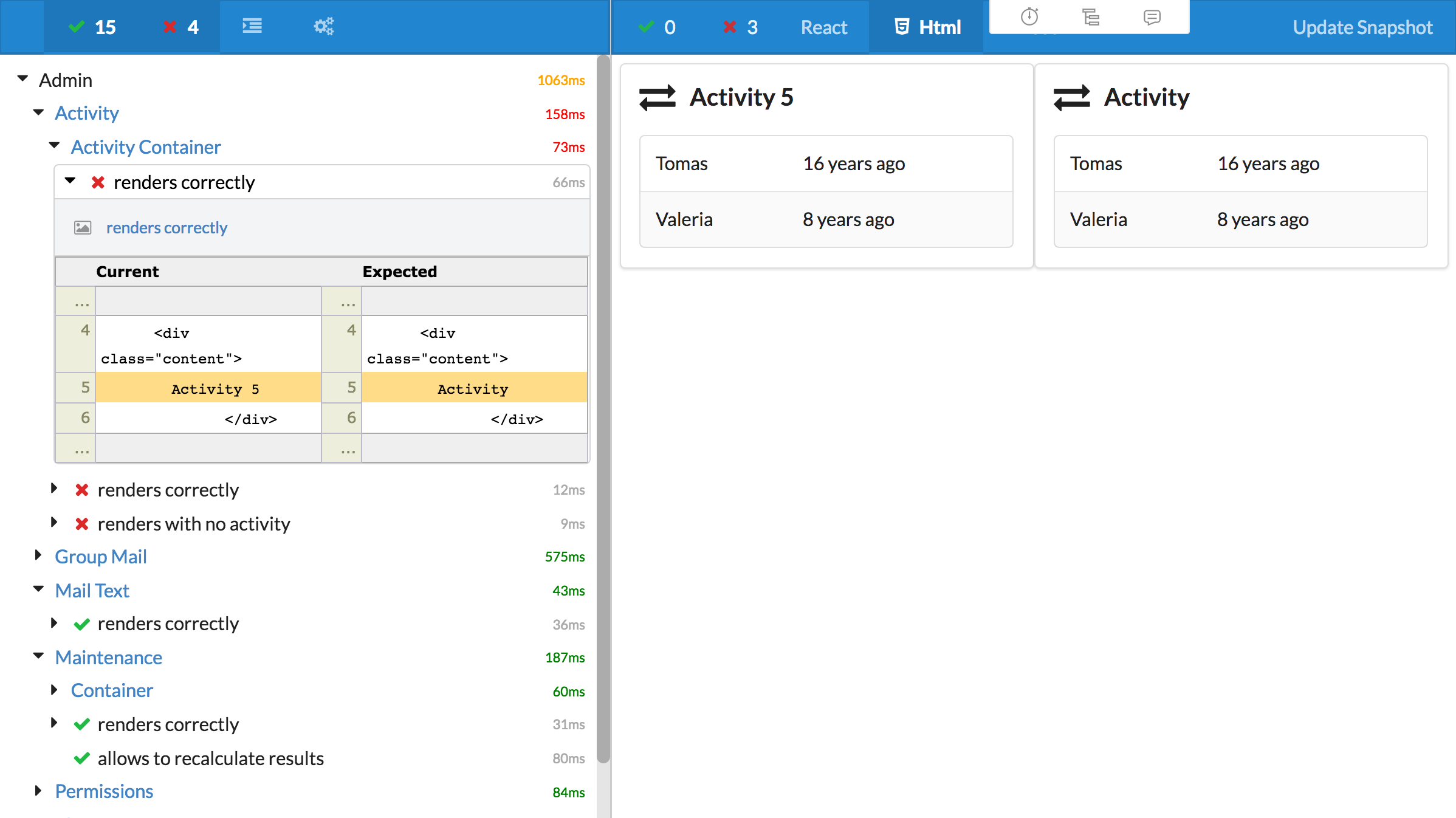
Task: Click the passing checkmark on 'allows to recalculate results'
Action: 81,758
